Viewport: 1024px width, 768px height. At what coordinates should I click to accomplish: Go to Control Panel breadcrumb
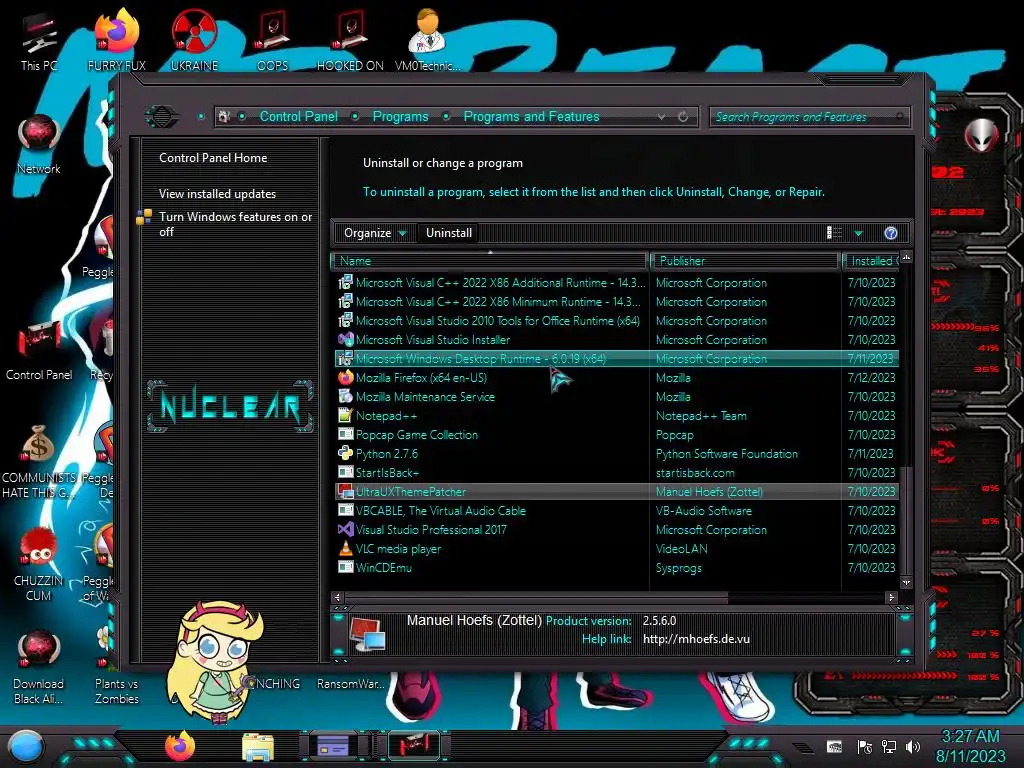[x=298, y=116]
